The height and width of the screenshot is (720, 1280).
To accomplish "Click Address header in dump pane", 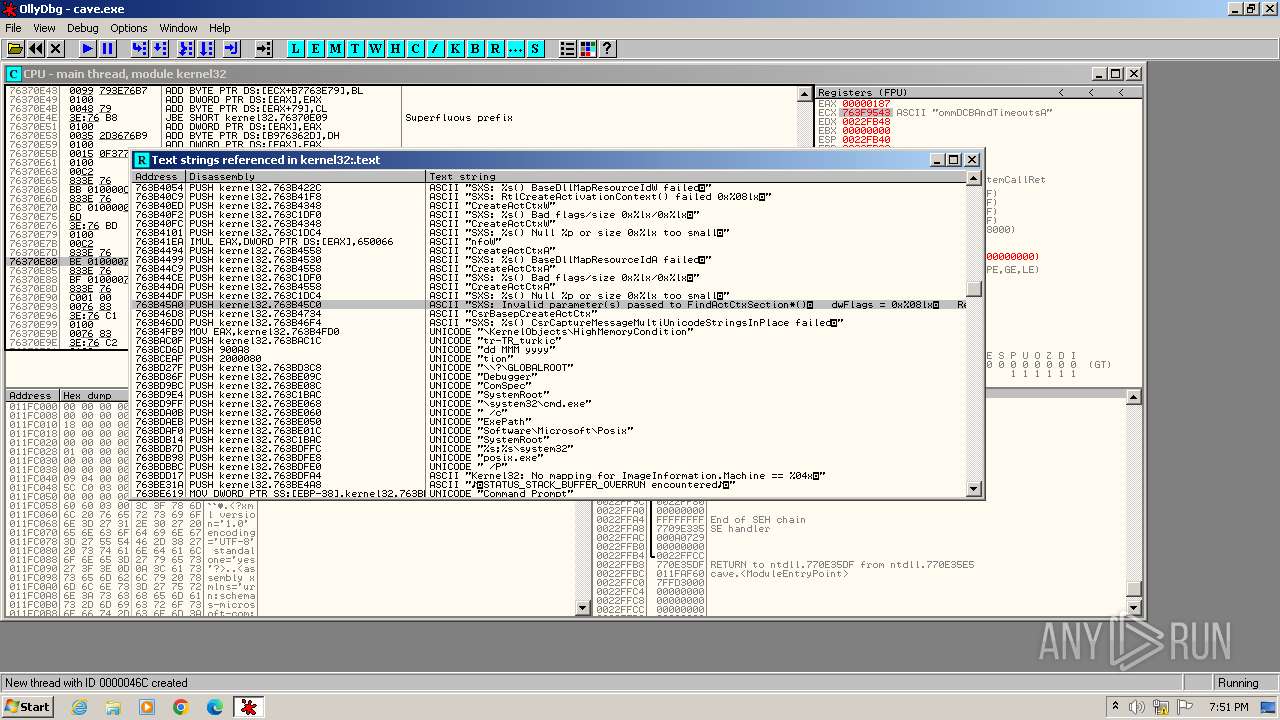I will [33, 396].
